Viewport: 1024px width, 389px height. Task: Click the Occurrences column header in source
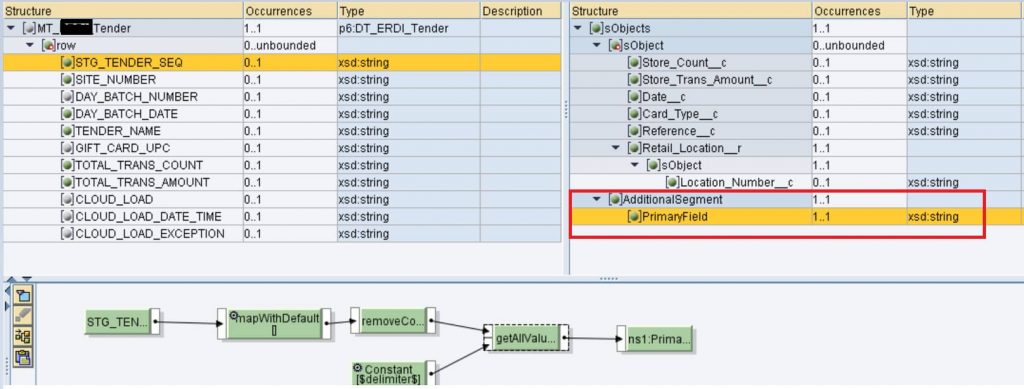tap(290, 11)
